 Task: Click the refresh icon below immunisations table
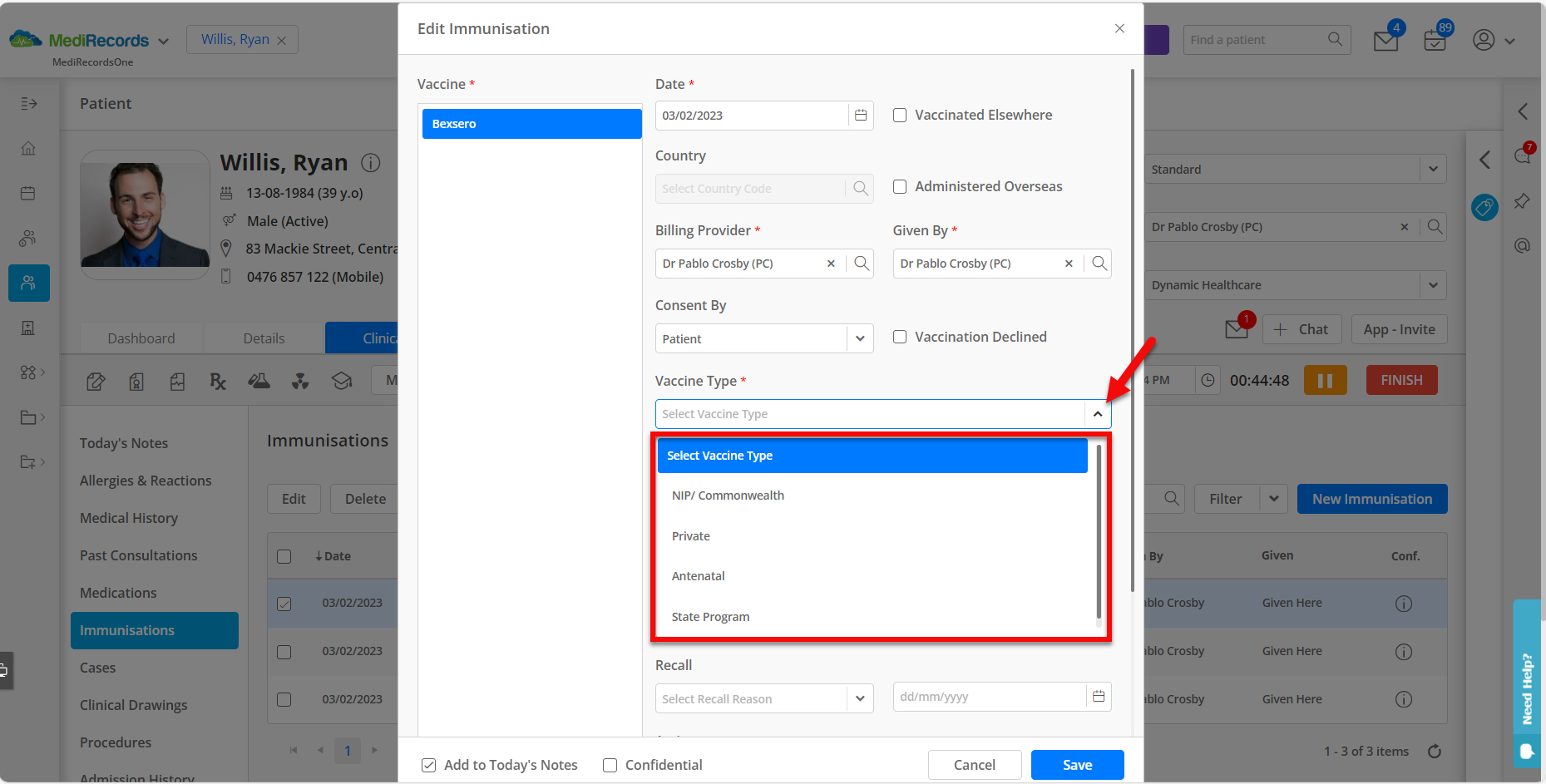tap(1435, 752)
